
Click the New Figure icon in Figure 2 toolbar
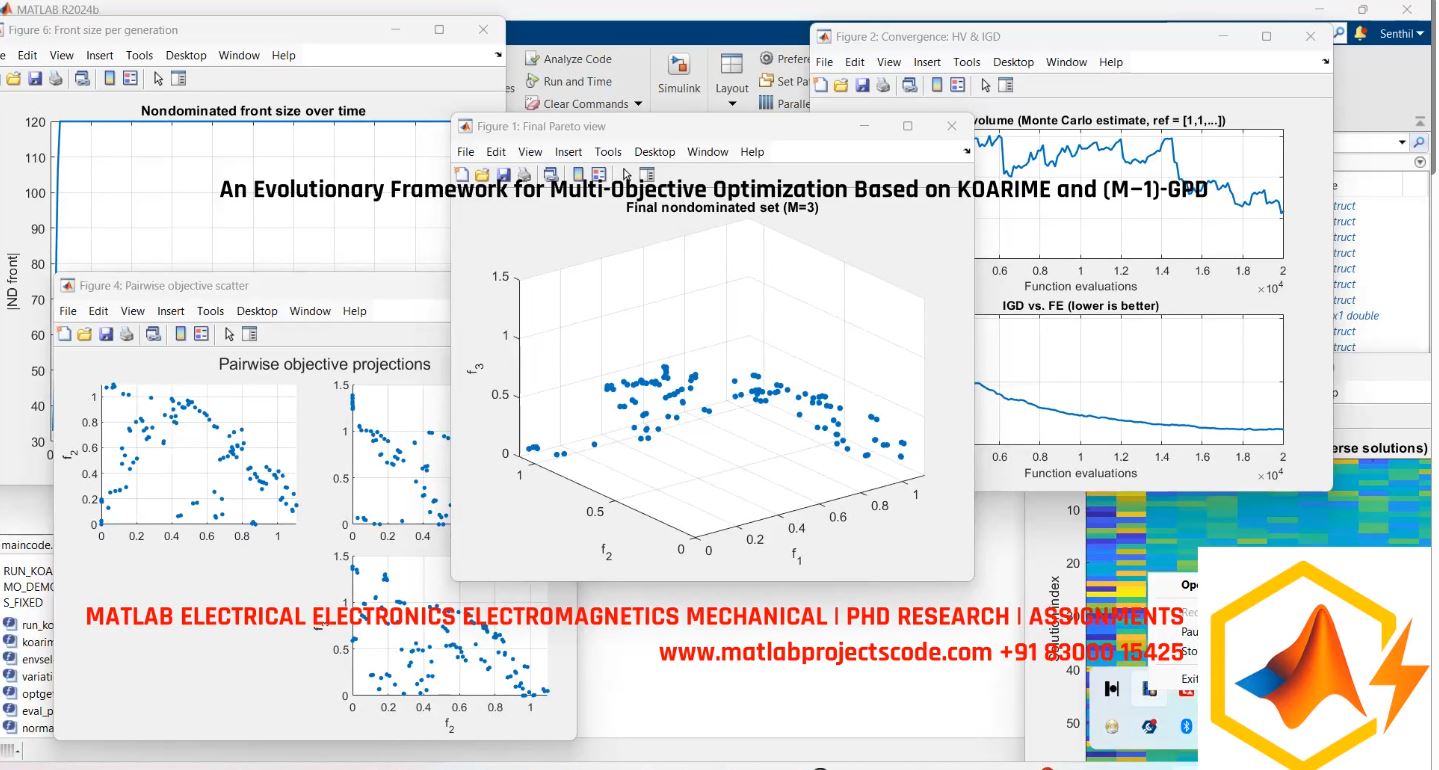821,86
